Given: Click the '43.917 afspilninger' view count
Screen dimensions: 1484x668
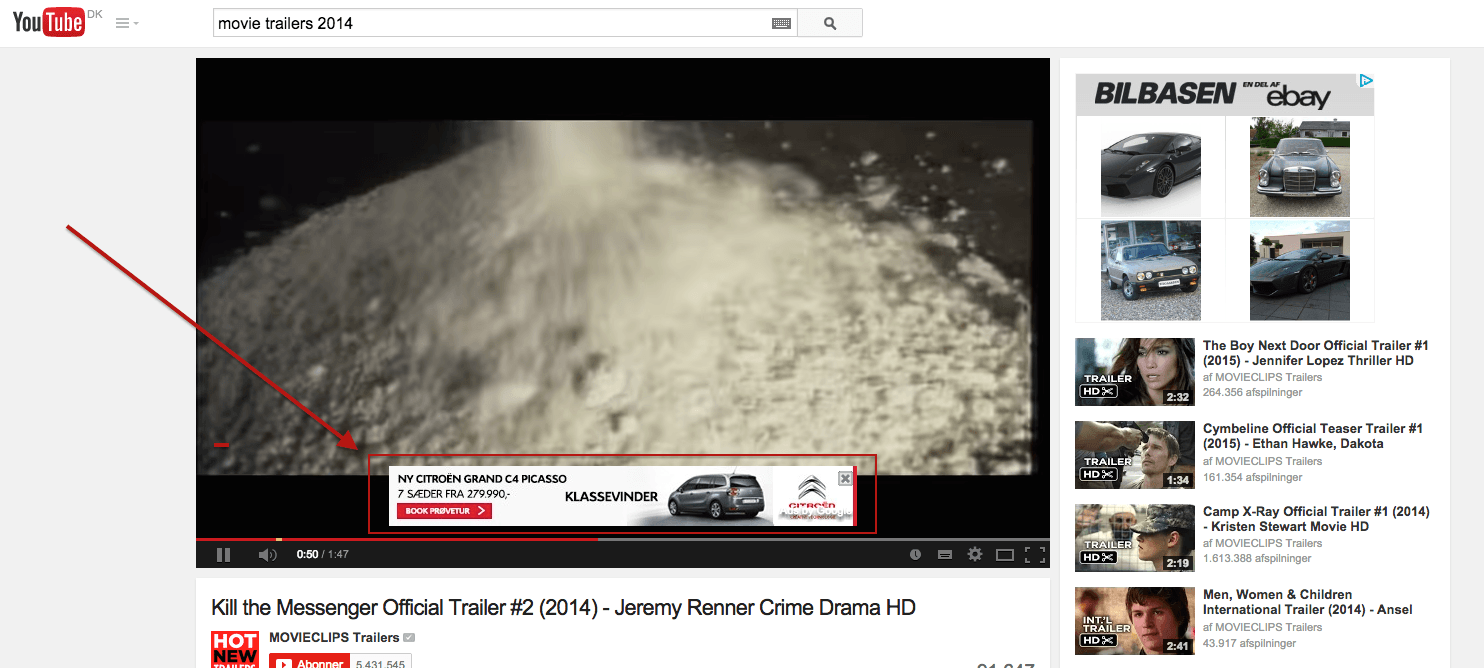Looking at the screenshot, I should pos(1250,642).
